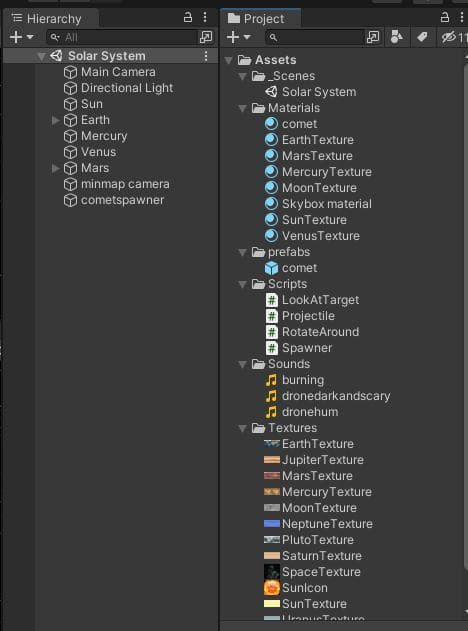Open Solar System scene options menu
468x631 pixels.
pyautogui.click(x=206, y=56)
